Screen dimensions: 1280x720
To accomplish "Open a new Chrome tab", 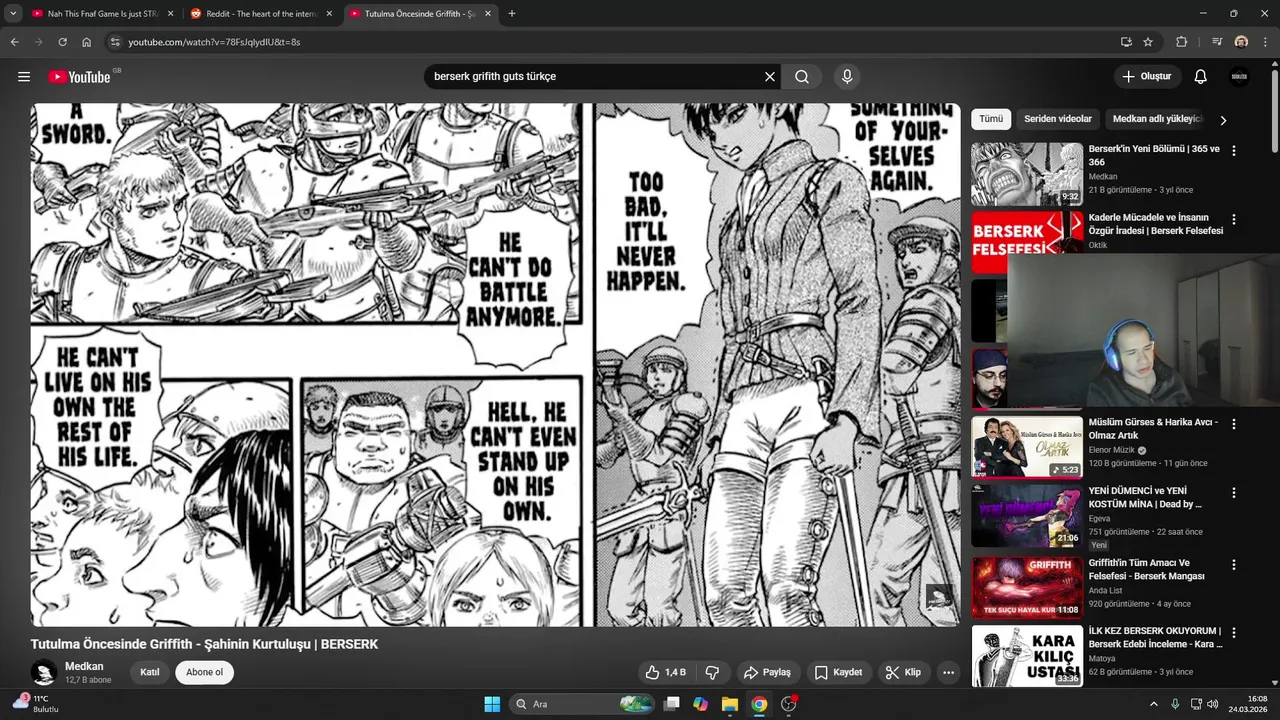I will (512, 14).
